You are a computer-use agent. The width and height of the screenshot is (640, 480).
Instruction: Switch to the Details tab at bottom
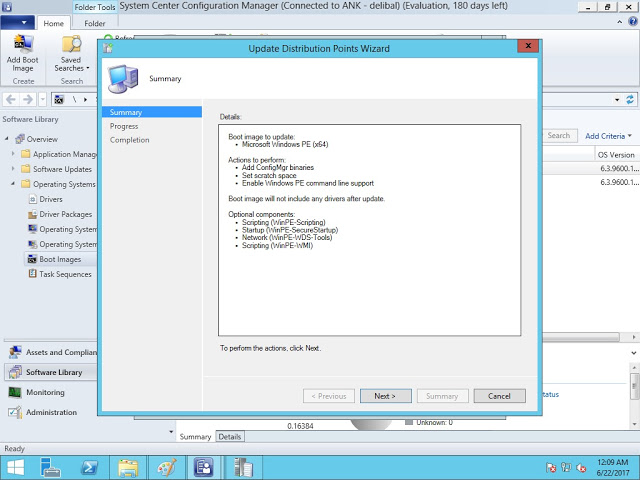tap(230, 437)
